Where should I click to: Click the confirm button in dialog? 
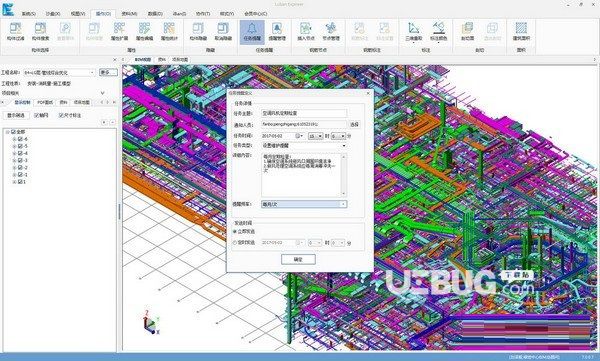(298, 259)
